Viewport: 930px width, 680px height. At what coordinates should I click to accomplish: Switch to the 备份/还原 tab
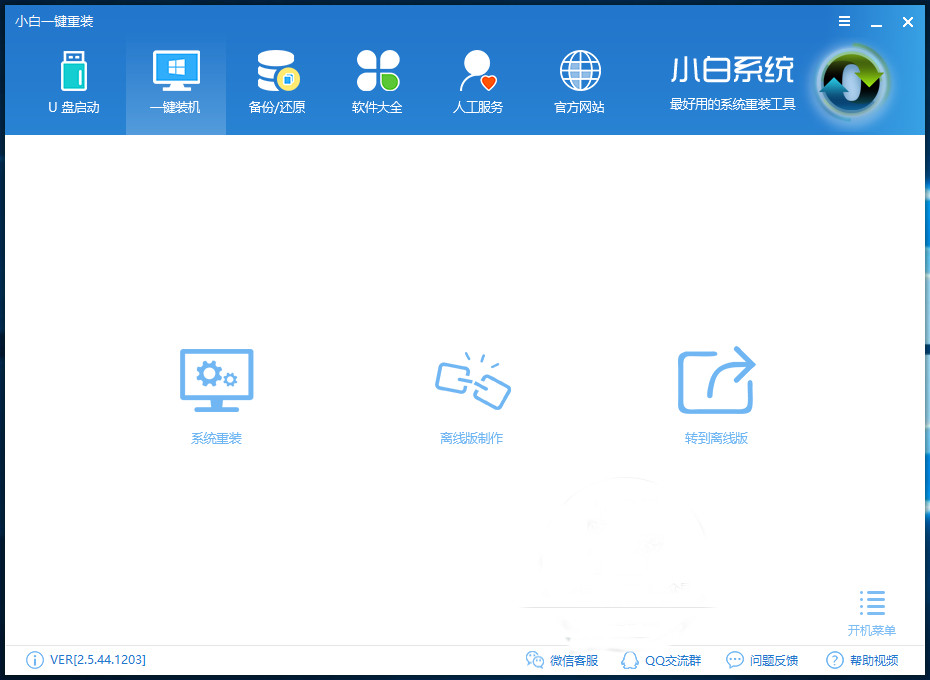coord(277,83)
